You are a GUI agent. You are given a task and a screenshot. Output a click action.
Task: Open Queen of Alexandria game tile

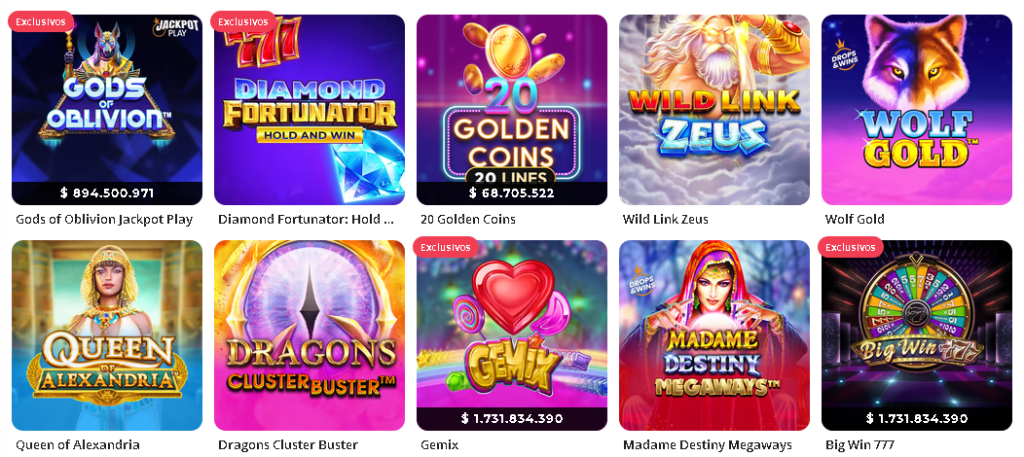pos(107,336)
